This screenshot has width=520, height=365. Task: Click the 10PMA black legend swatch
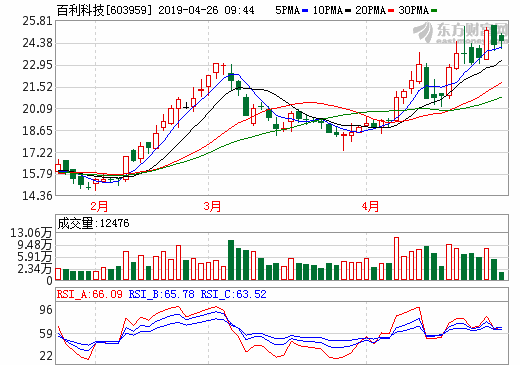[x=348, y=11]
